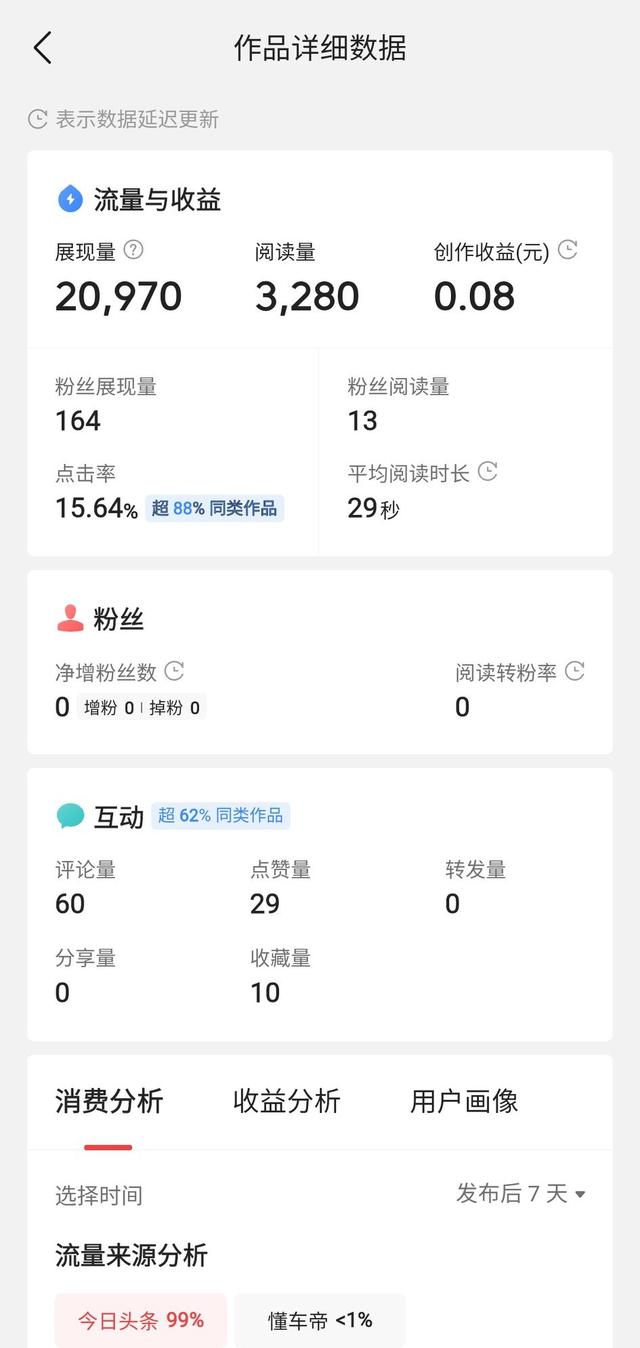Tap the clock icon beside 净增粉丝数

(174, 670)
